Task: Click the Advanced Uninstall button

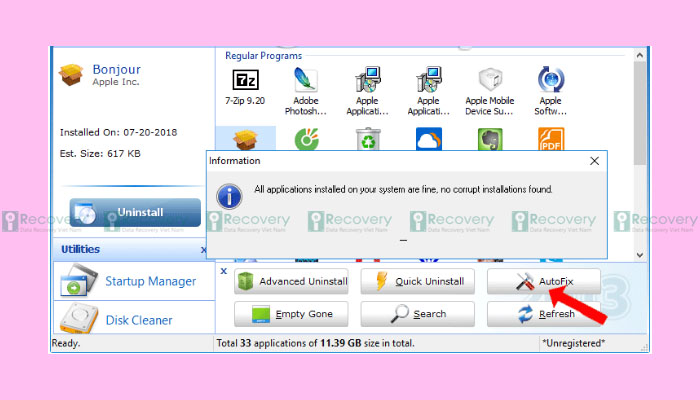Action: [x=291, y=281]
